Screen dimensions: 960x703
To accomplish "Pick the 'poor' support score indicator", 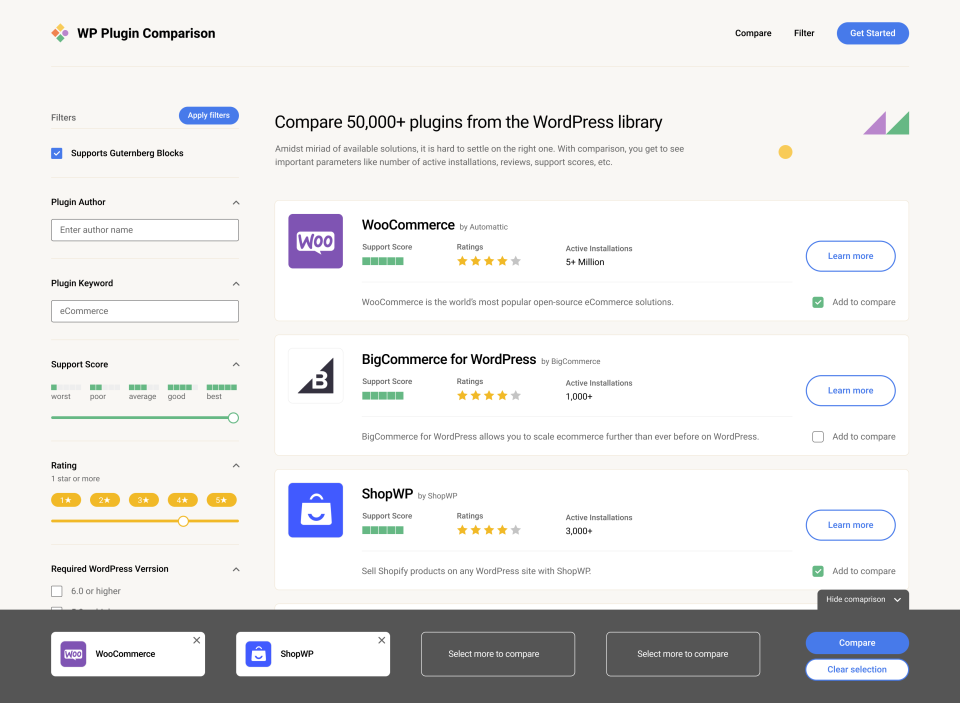I will pyautogui.click(x=105, y=391).
